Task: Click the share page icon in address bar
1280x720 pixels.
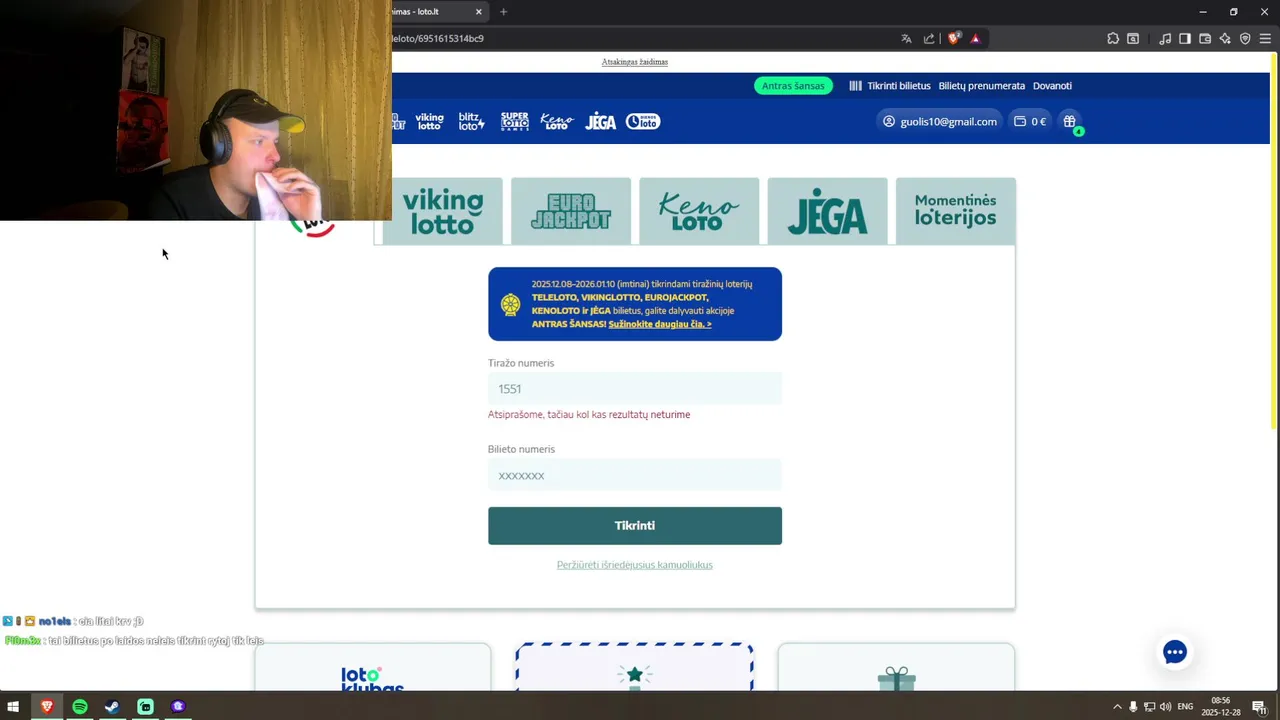Action: [929, 38]
